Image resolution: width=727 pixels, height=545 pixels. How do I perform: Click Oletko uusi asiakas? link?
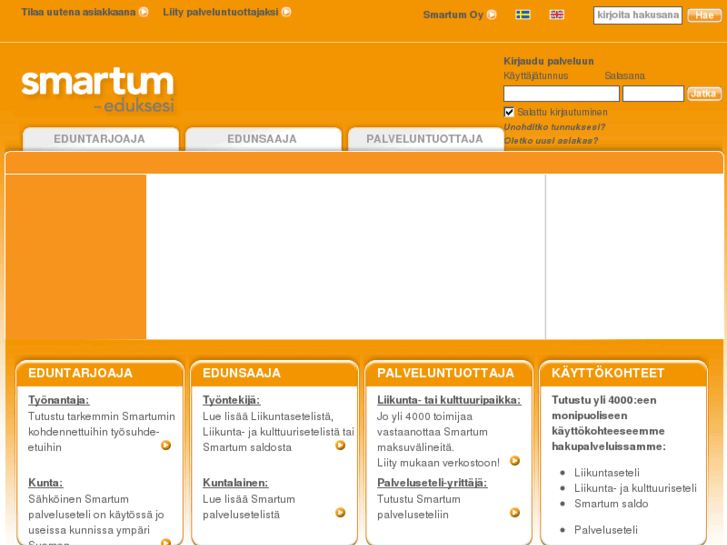(x=551, y=141)
